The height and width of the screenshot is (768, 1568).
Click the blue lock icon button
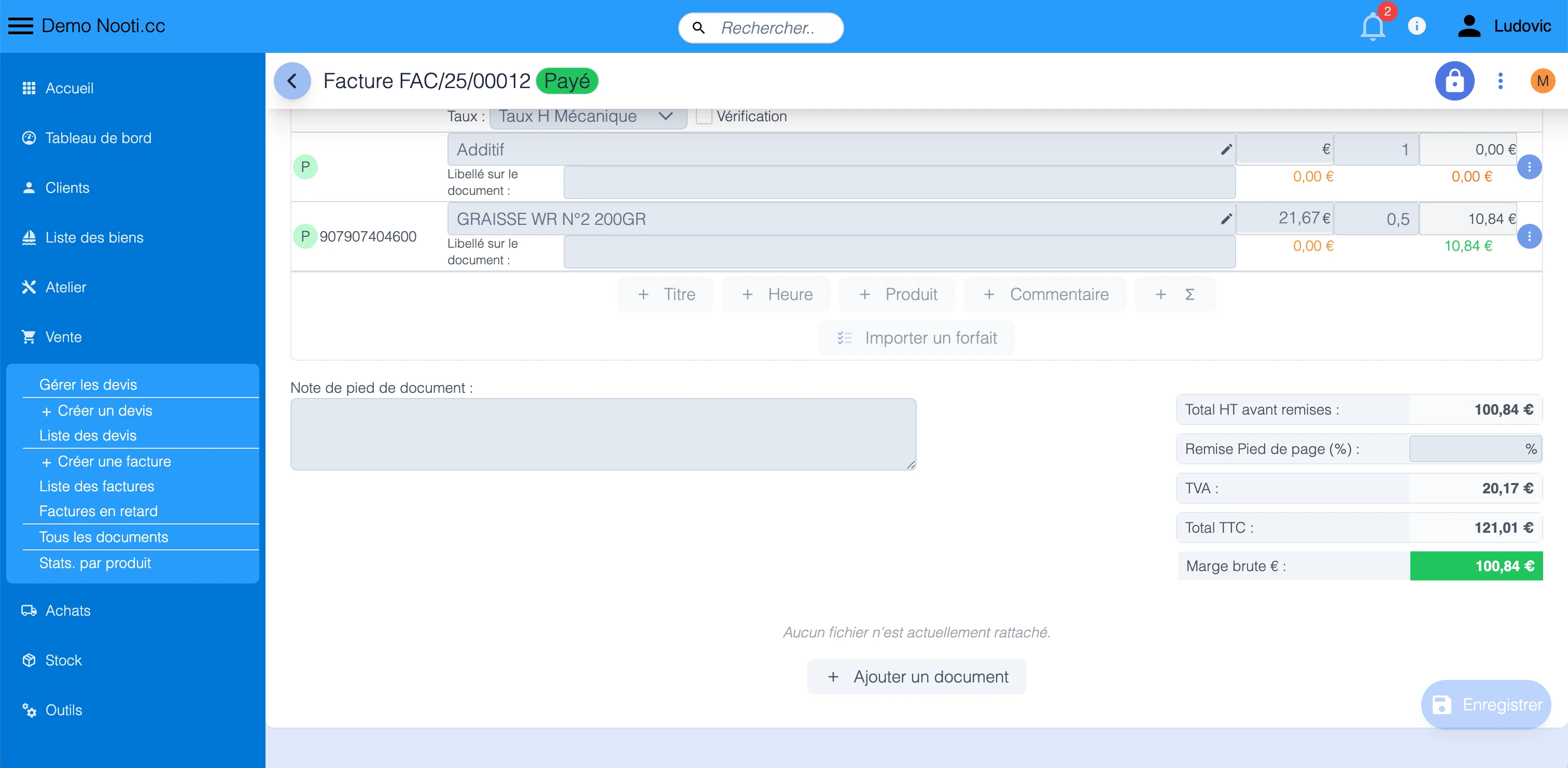click(1454, 81)
